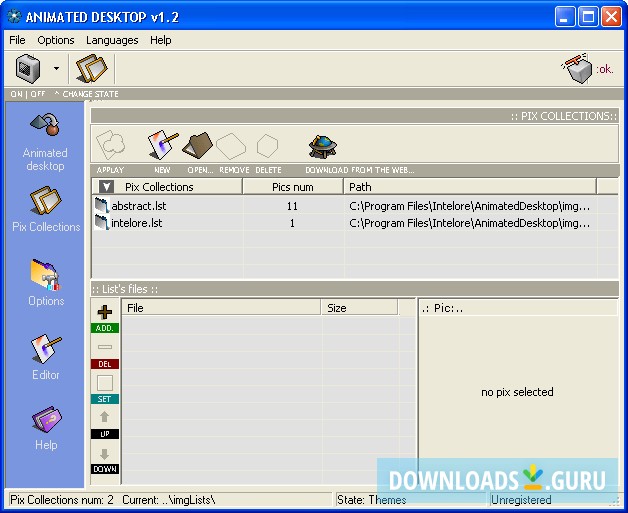The height and width of the screenshot is (513, 628).
Task: Click the sort arrow in Pix Collections header
Action: (x=106, y=187)
